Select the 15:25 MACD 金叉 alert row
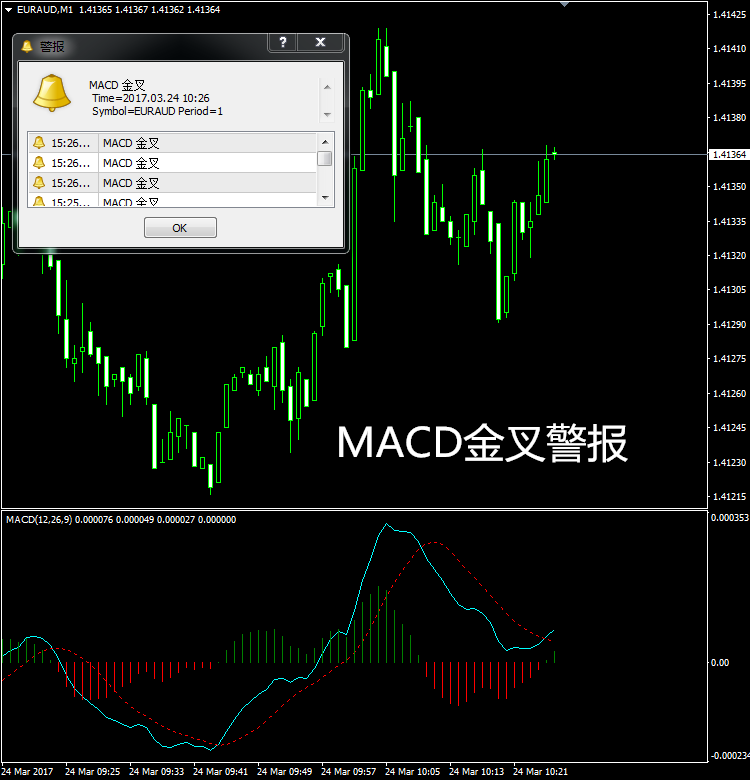Image resolution: width=750 pixels, height=780 pixels. click(x=172, y=200)
